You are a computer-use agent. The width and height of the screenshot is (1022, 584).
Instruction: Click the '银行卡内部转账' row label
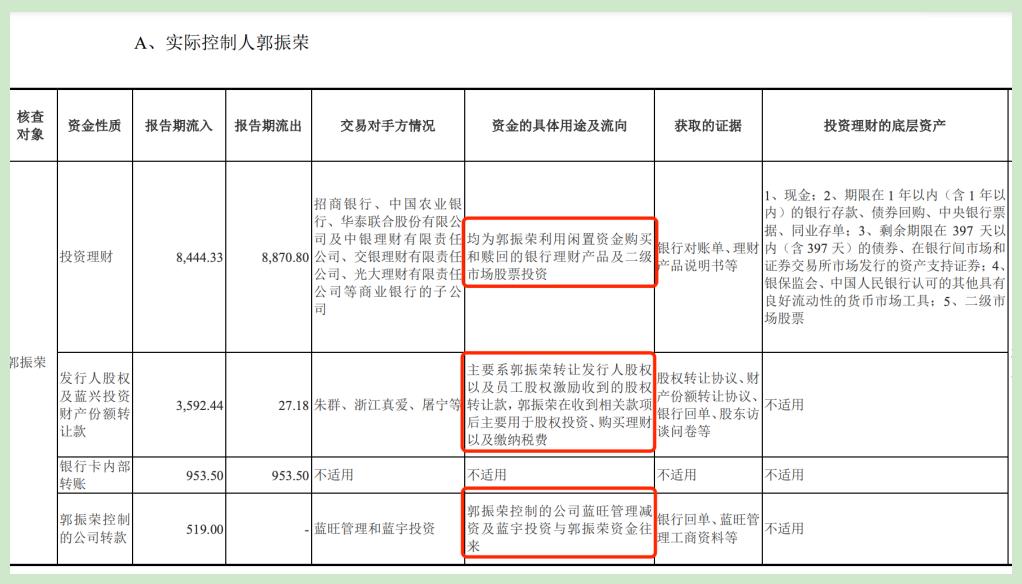95,474
